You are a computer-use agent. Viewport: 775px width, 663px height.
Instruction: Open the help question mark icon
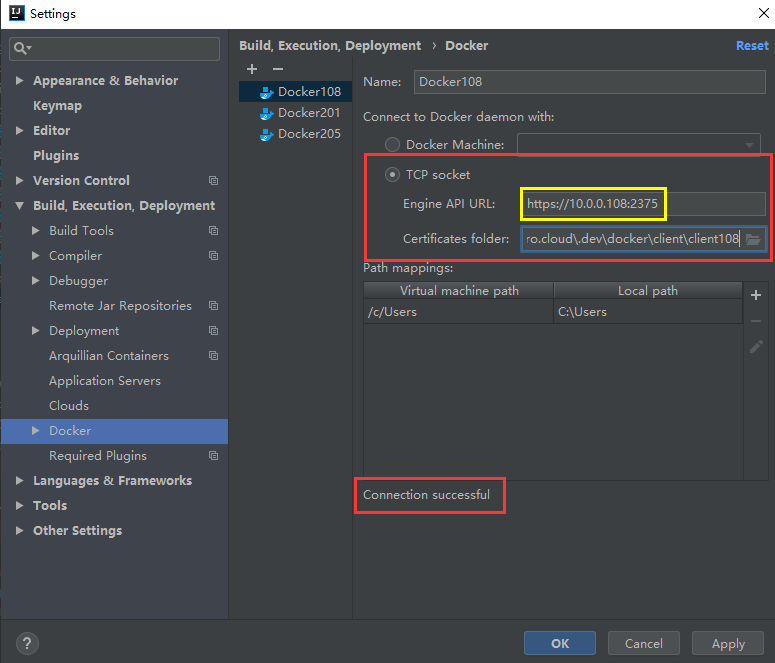(27, 643)
